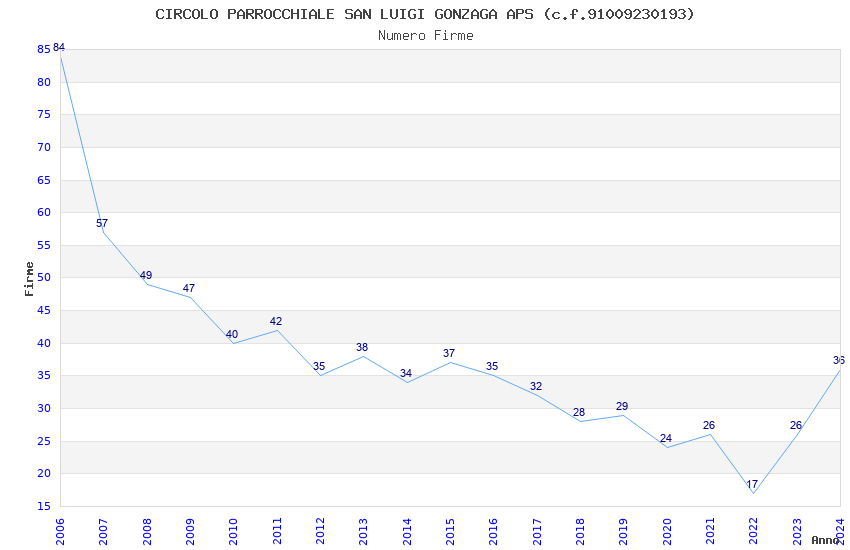This screenshot has width=850, height=550.
Task: Select the data label '38' for 2013
Action: point(362,347)
